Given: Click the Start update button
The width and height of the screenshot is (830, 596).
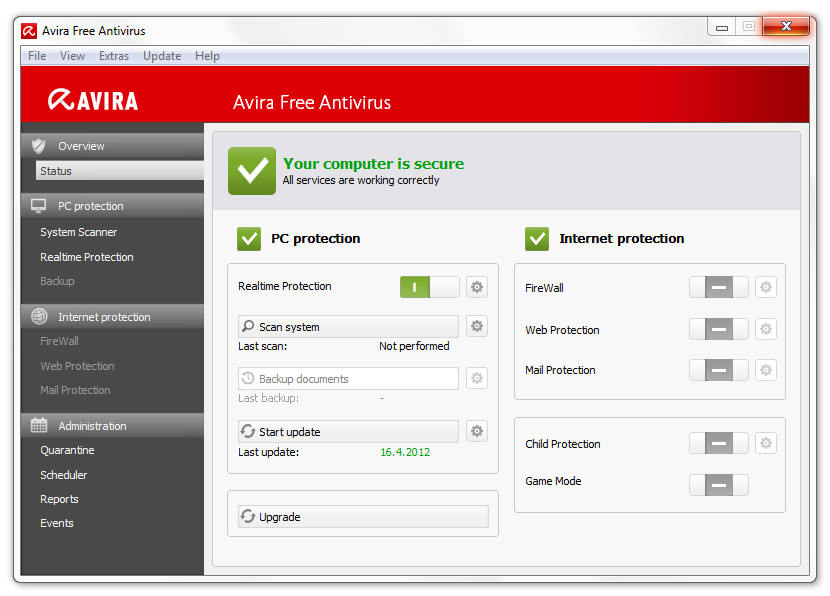Looking at the screenshot, I should click(348, 431).
